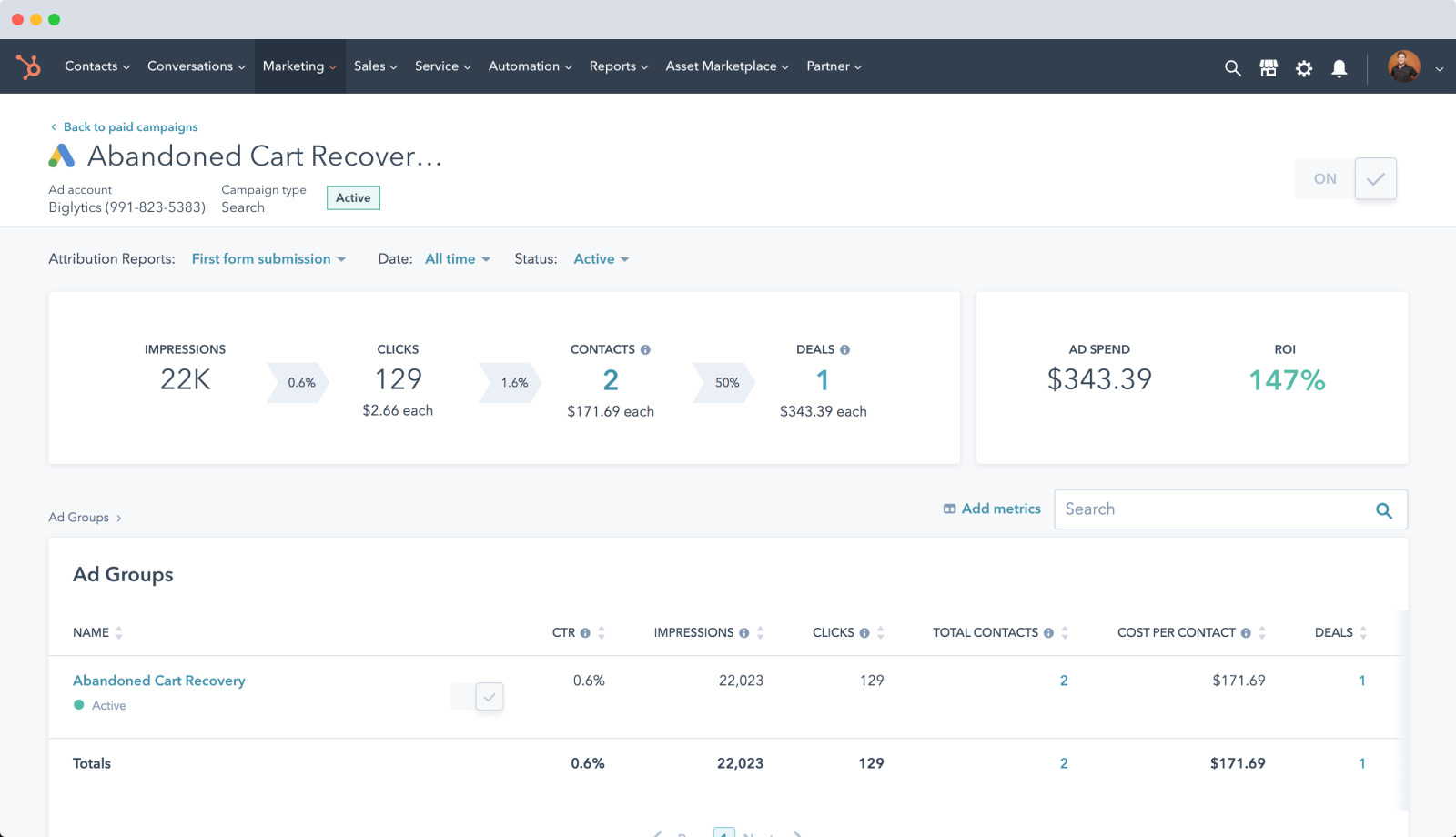Sort table by CTR arrows
Screen dimensions: 1456x837
tap(602, 633)
